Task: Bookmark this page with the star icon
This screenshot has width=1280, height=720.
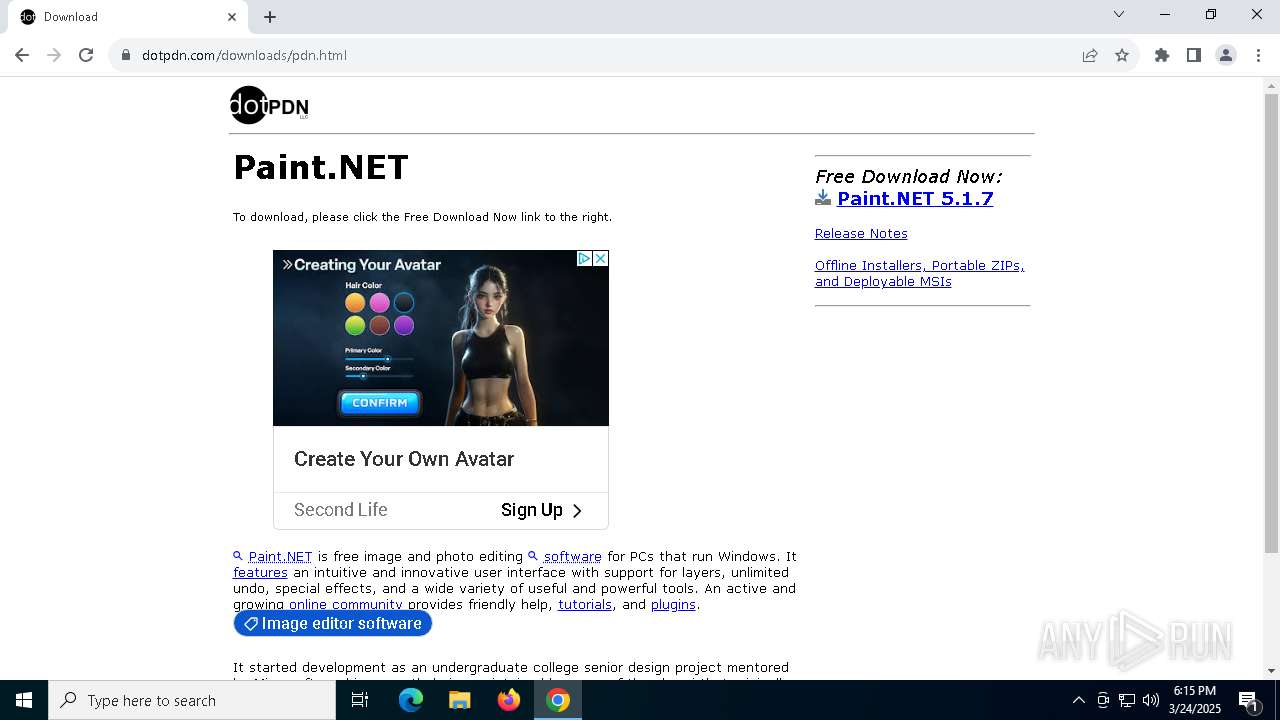Action: [1122, 55]
